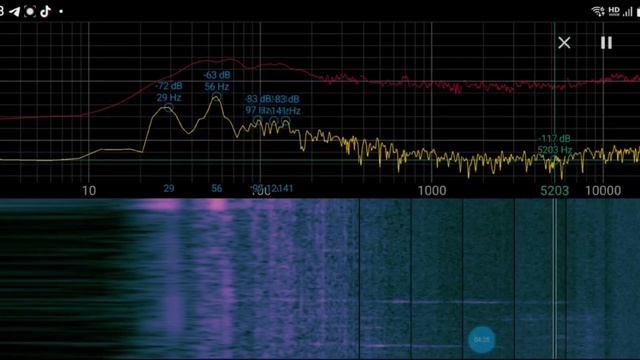This screenshot has height=360, width=640.
Task: Tap the 29 peak marker on the axis
Action: [x=169, y=188]
